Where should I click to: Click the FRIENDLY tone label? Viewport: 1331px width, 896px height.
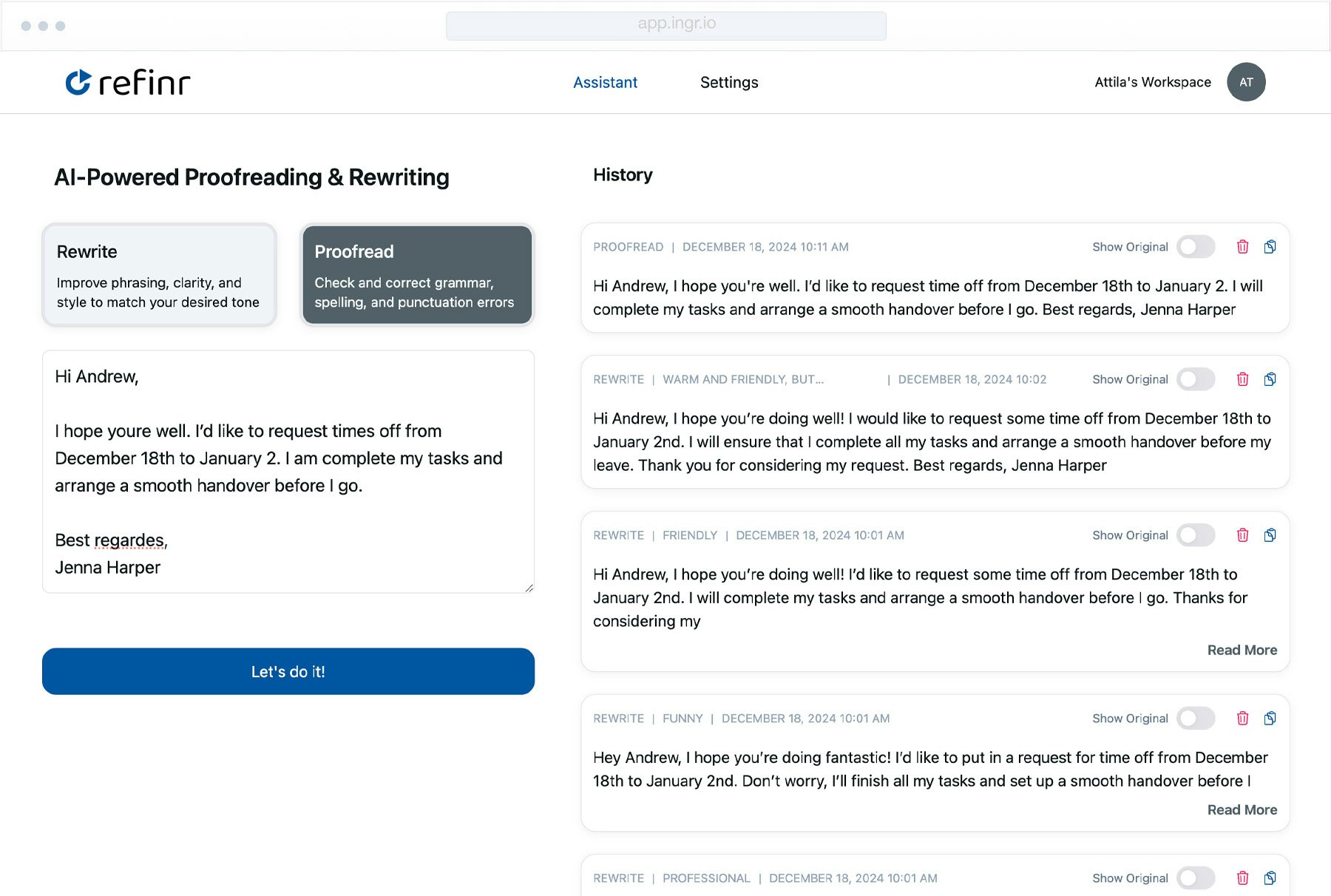point(690,535)
